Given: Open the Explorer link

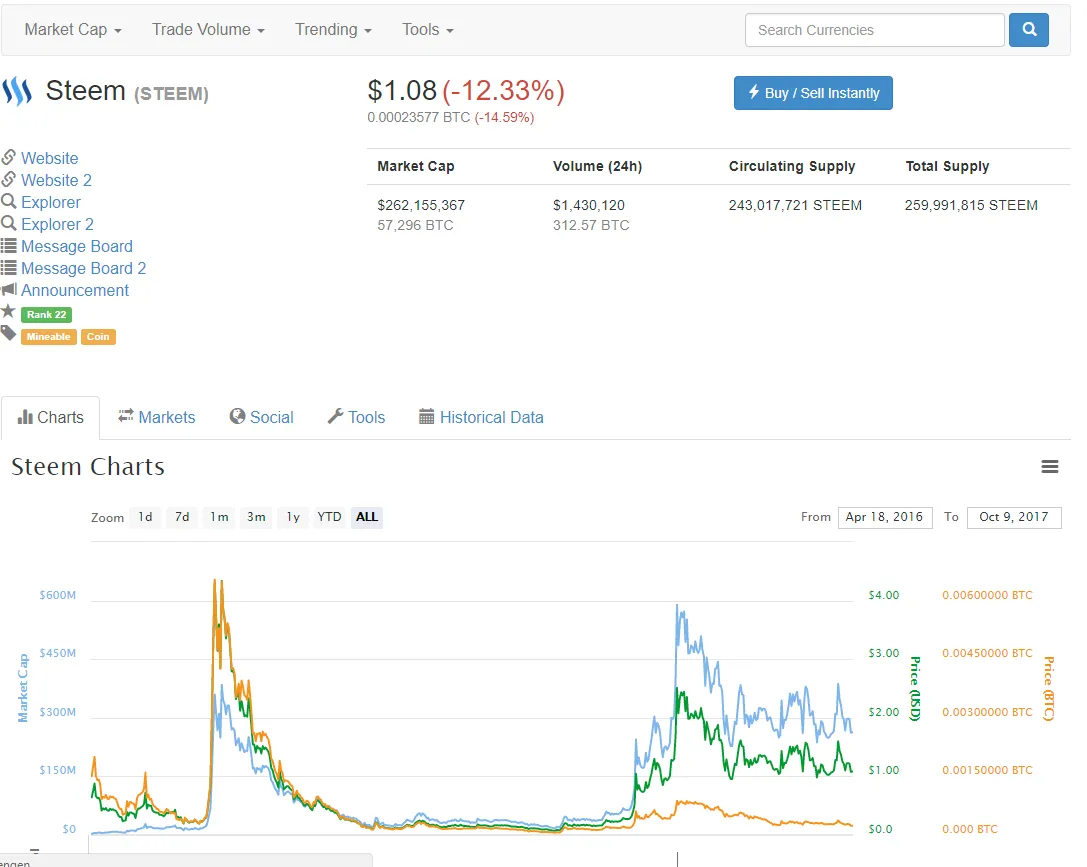Looking at the screenshot, I should [51, 202].
